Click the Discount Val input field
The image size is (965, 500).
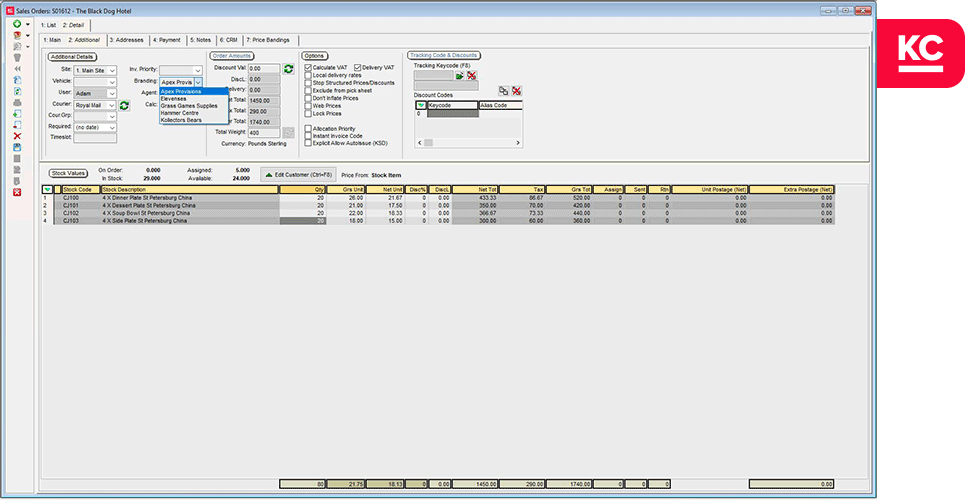click(x=265, y=69)
